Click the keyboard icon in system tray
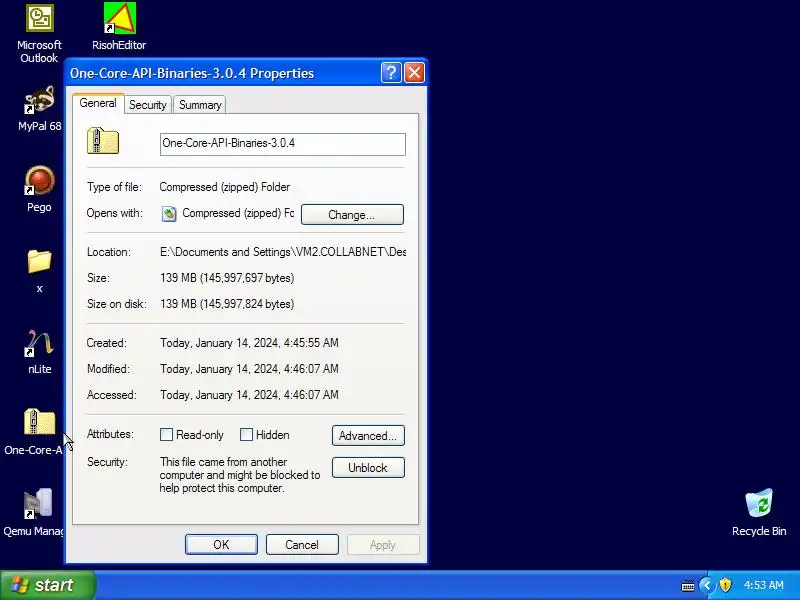This screenshot has height=600, width=800. point(688,586)
